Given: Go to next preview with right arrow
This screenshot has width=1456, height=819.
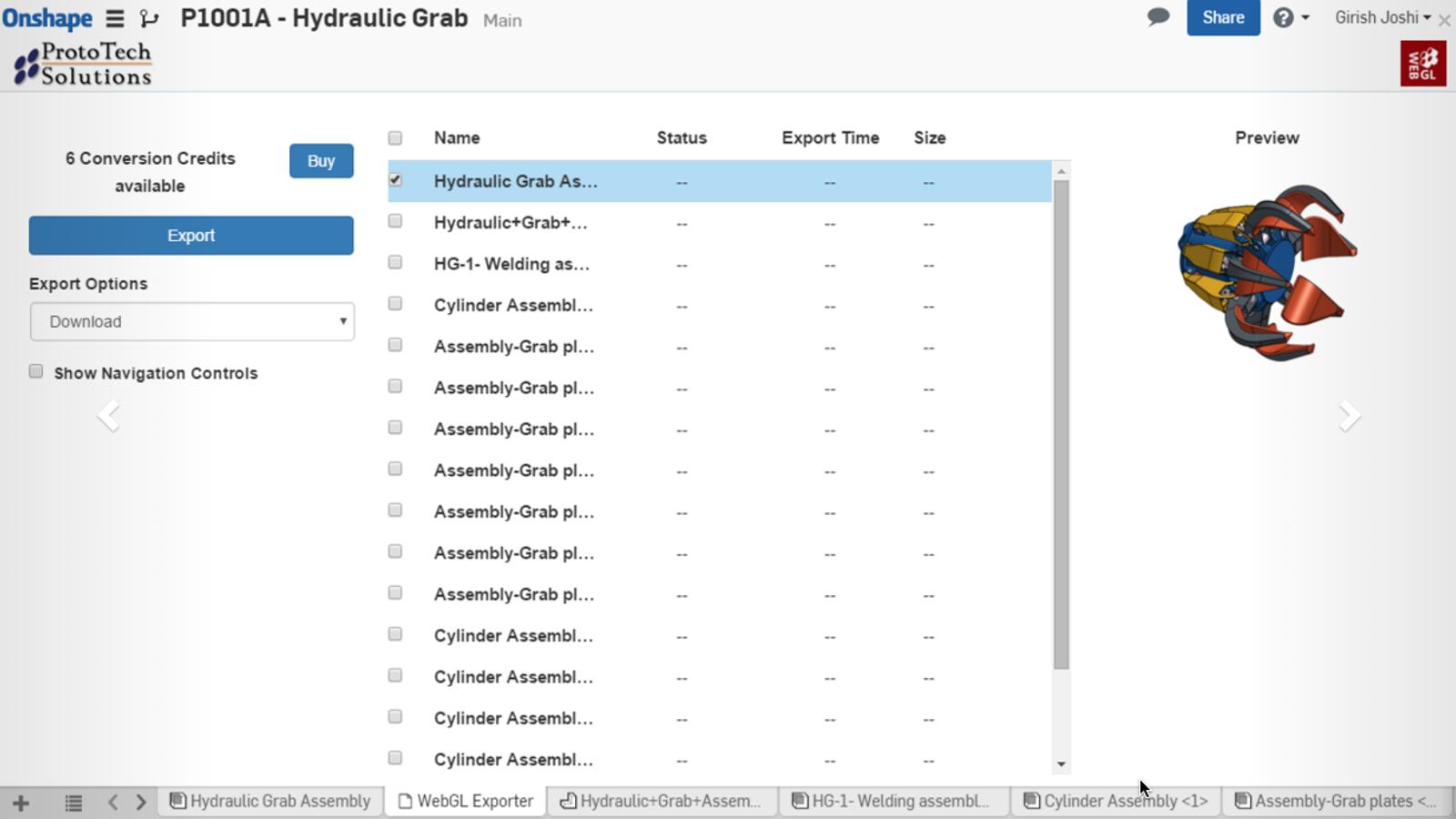Looking at the screenshot, I should click(x=1349, y=416).
